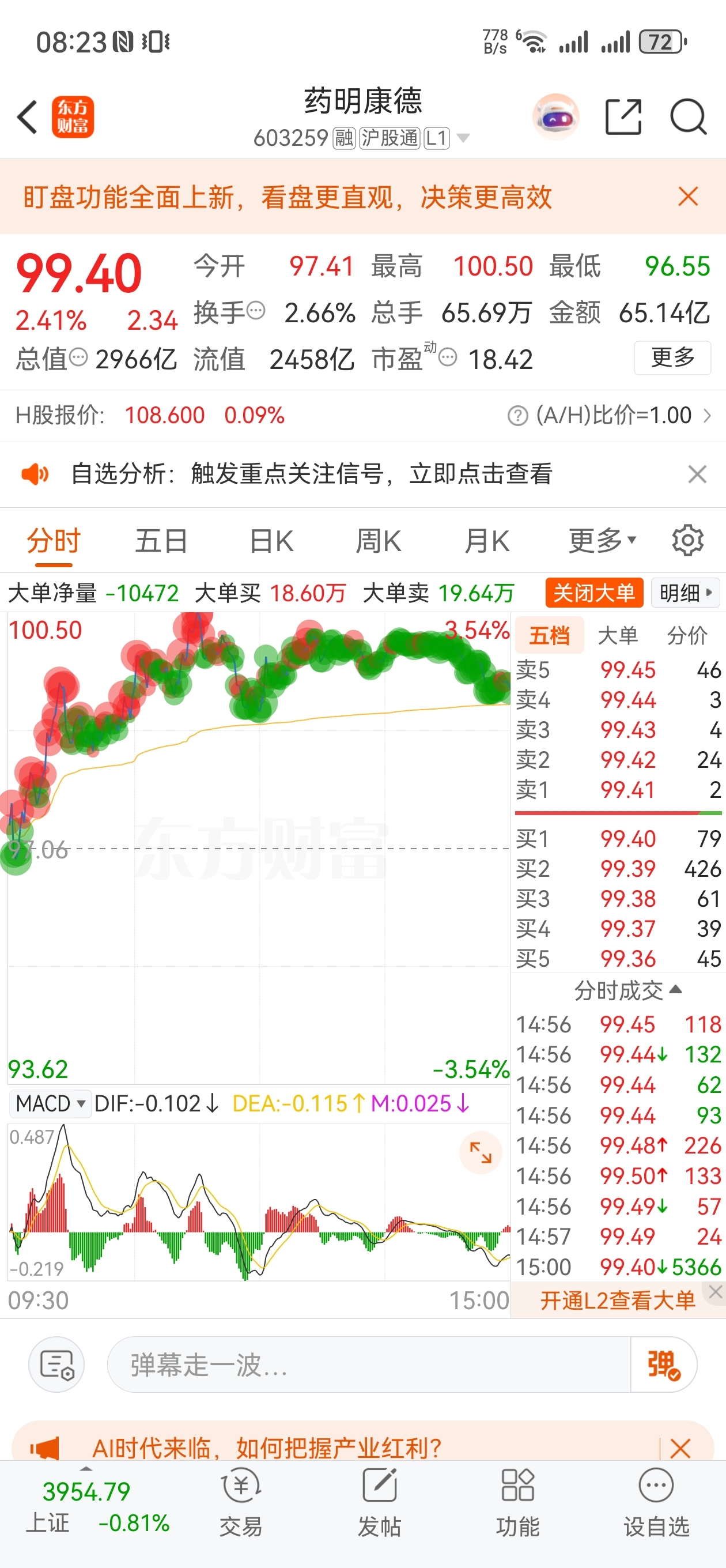Tap the info icon next to 总值
Image resolution: width=726 pixels, height=1568 pixels.
pos(78,357)
